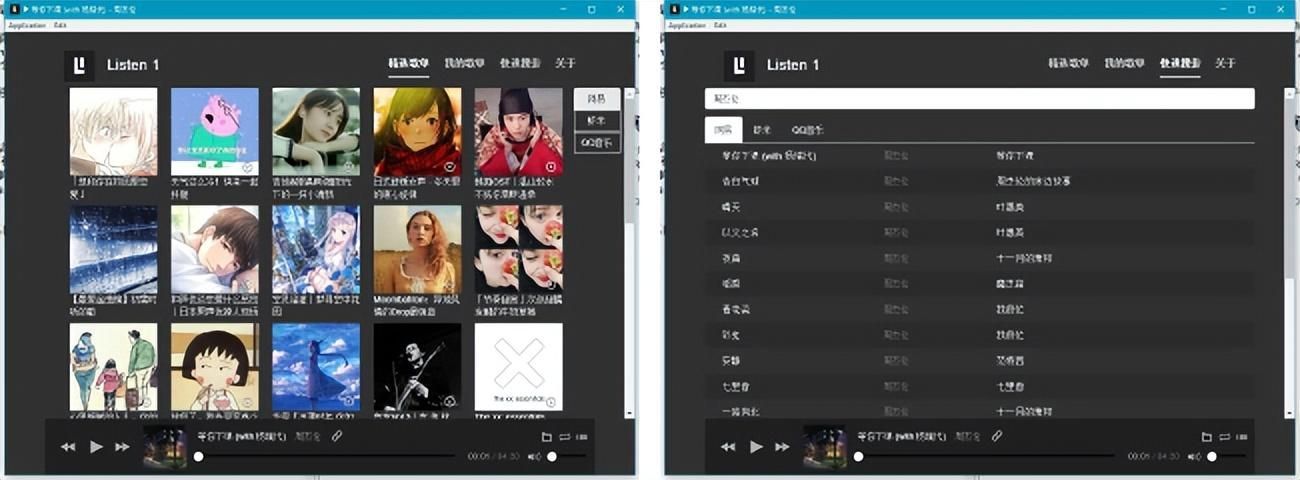
Task: Click add-to-playlist folder icon in left player
Action: click(x=546, y=437)
